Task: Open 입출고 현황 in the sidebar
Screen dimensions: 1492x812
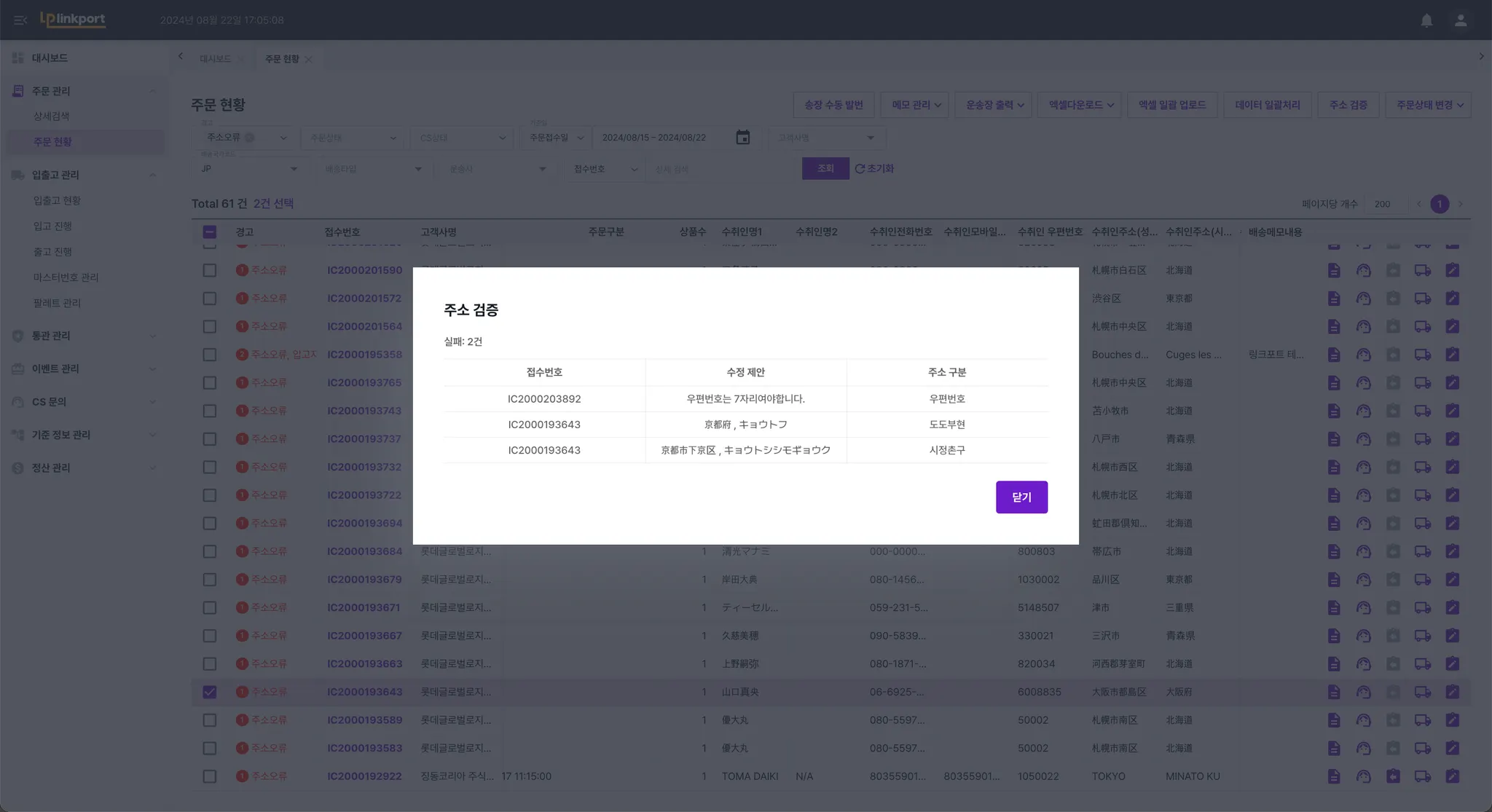Action: (57, 200)
